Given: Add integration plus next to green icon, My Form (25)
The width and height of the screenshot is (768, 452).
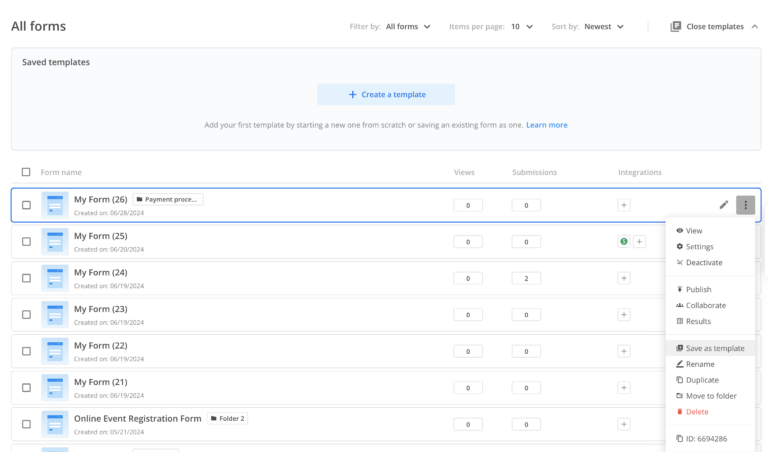Looking at the screenshot, I should tap(639, 241).
